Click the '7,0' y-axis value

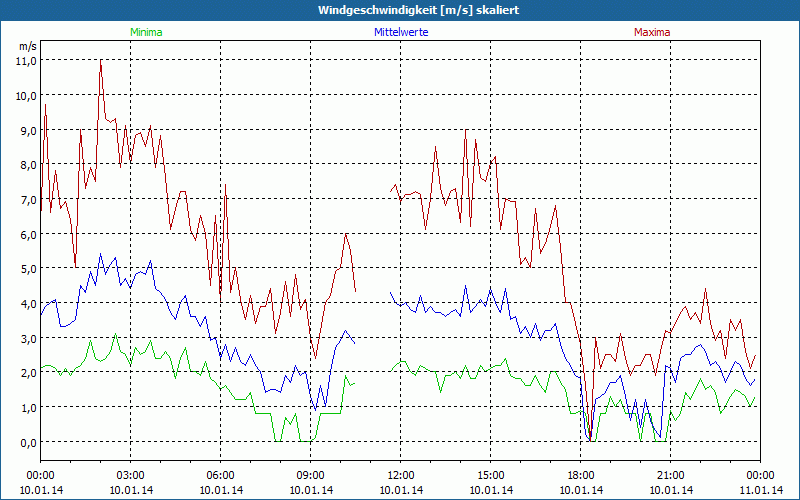pyautogui.click(x=29, y=200)
